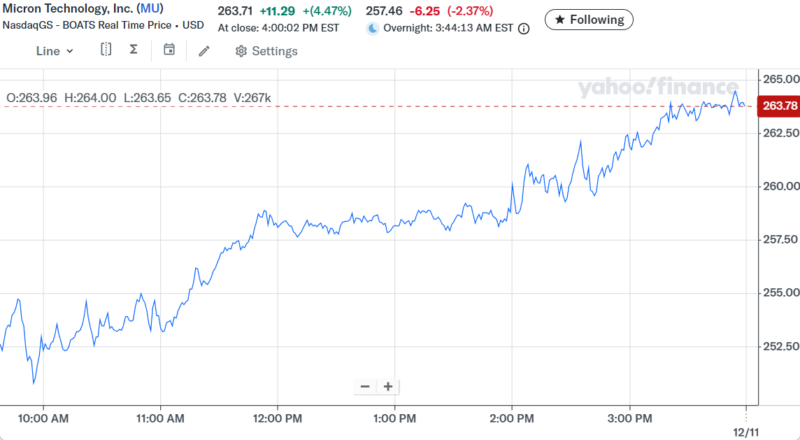Image resolution: width=800 pixels, height=440 pixels.
Task: Open the events calendar icon
Action: coord(169,50)
